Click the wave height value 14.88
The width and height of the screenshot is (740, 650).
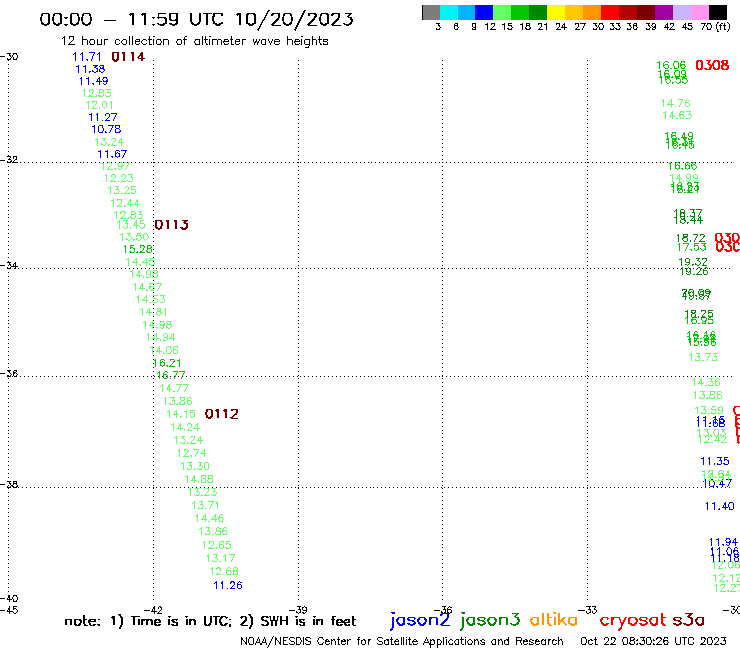[x=199, y=479]
